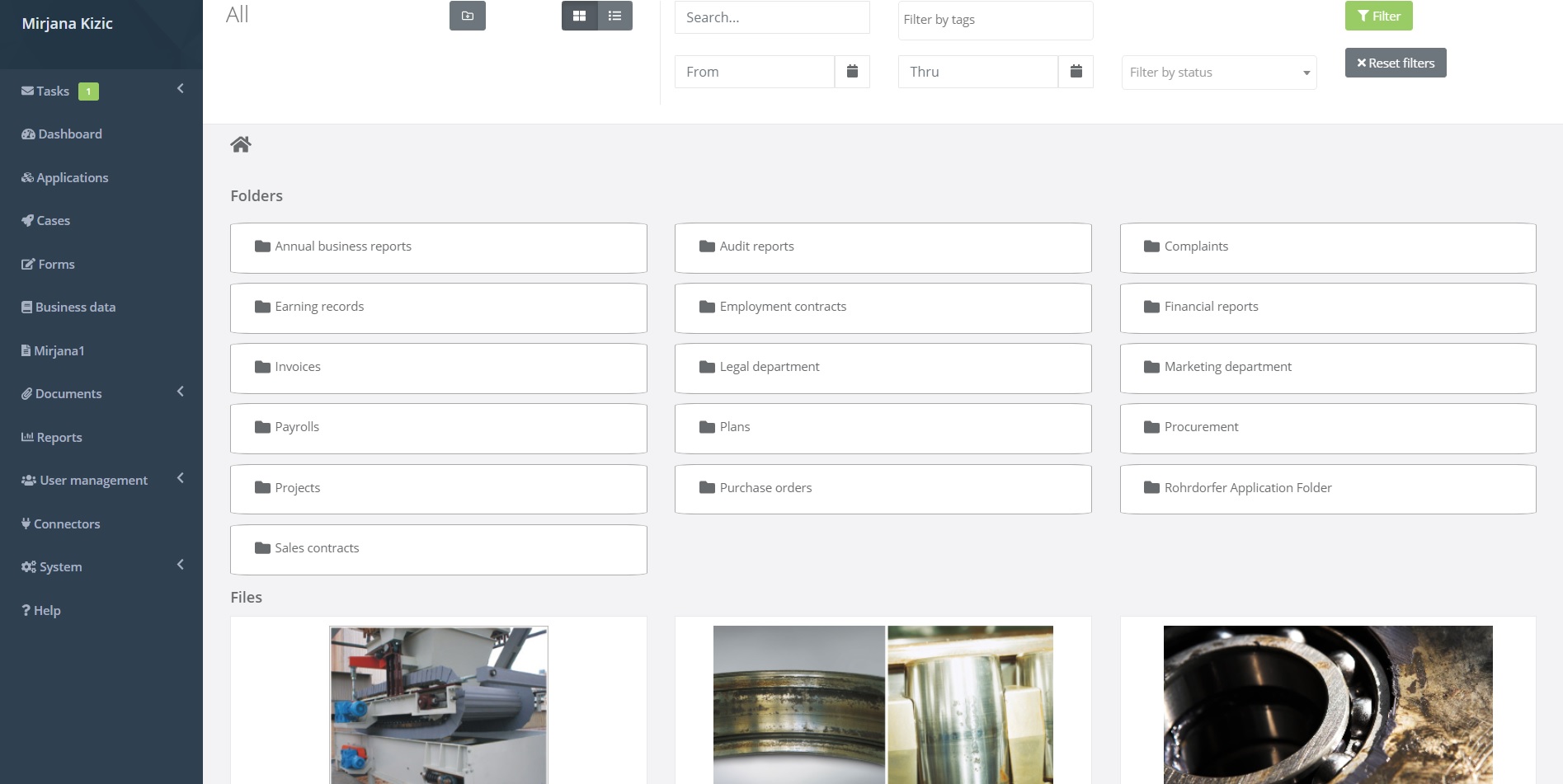Go to the home breadcrumb icon
The height and width of the screenshot is (784, 1563).
pos(241,145)
